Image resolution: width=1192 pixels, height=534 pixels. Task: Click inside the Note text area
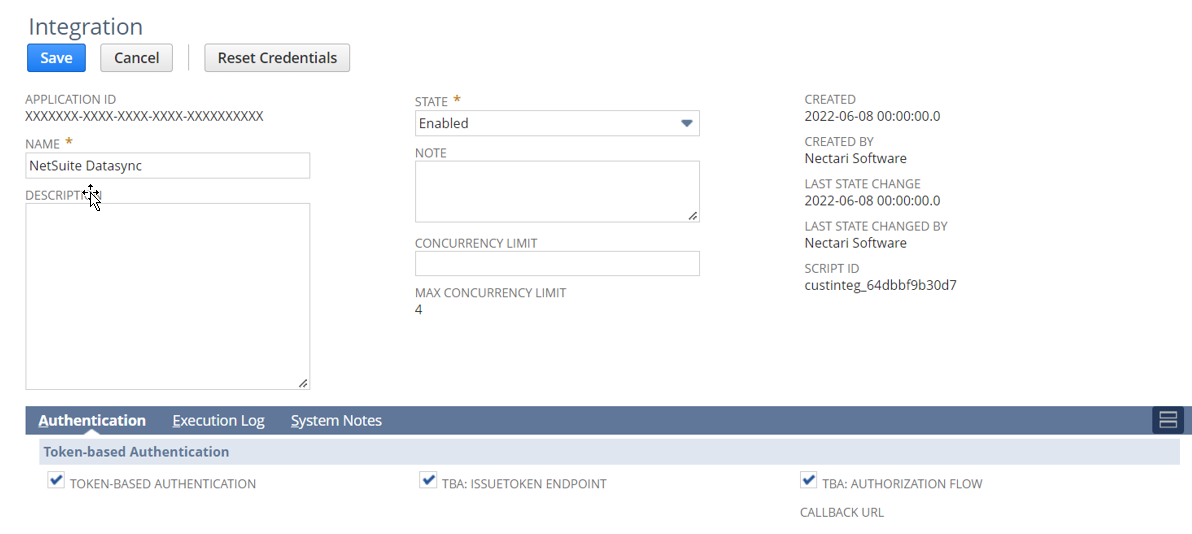point(556,191)
